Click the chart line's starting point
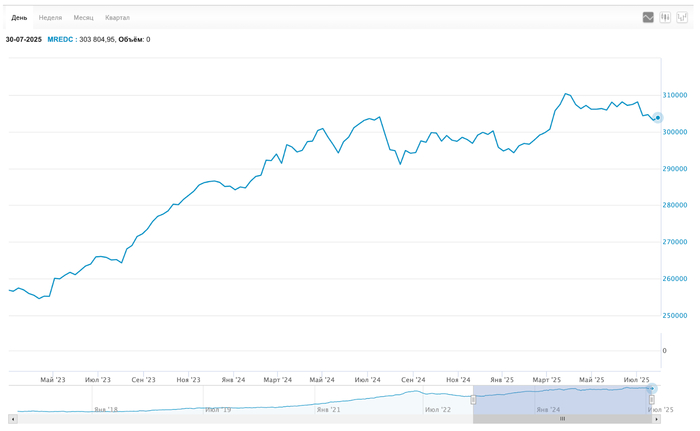The height and width of the screenshot is (431, 700). pyautogui.click(x=9, y=290)
